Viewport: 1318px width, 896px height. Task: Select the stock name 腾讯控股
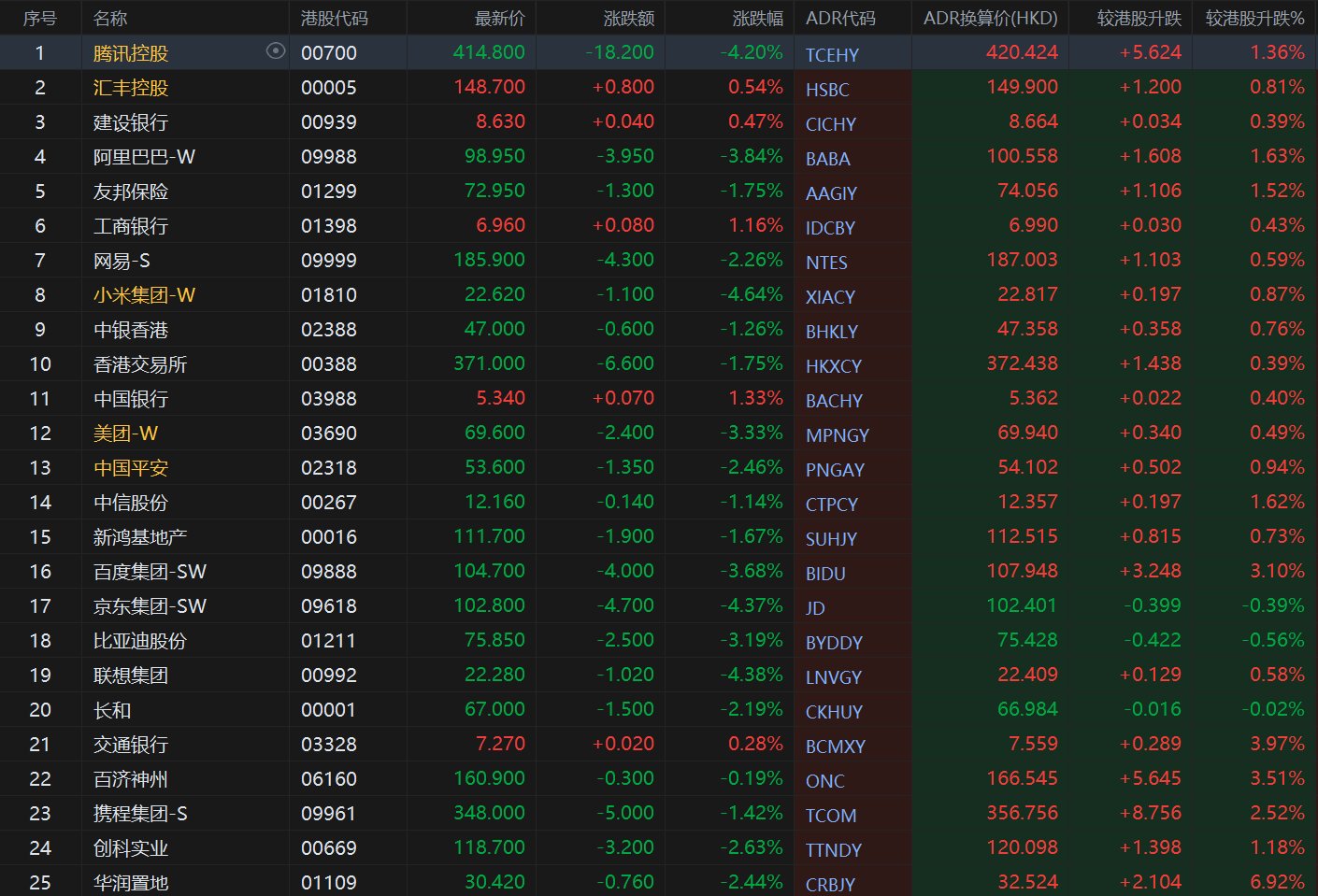coord(131,53)
